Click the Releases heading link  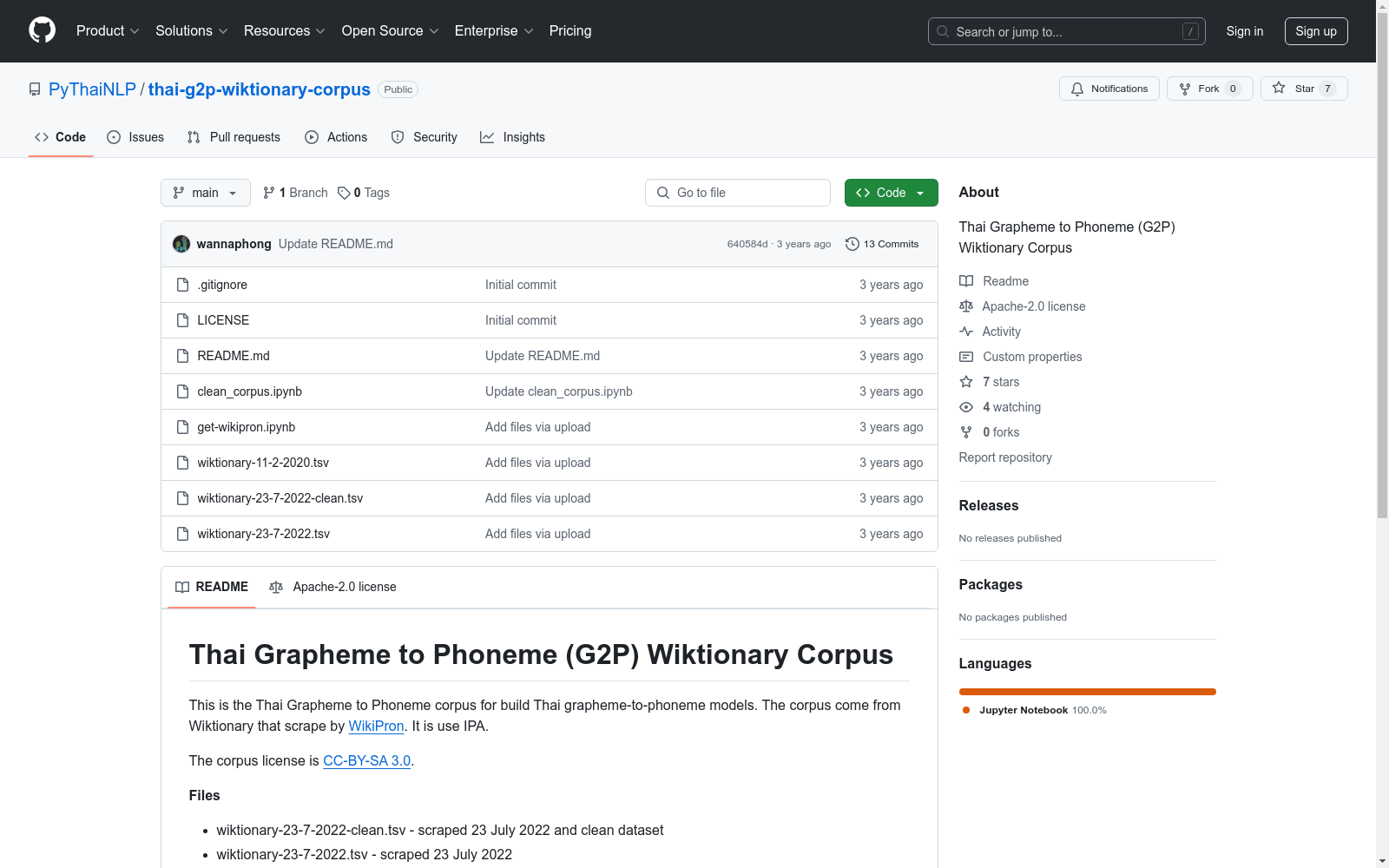tap(989, 505)
